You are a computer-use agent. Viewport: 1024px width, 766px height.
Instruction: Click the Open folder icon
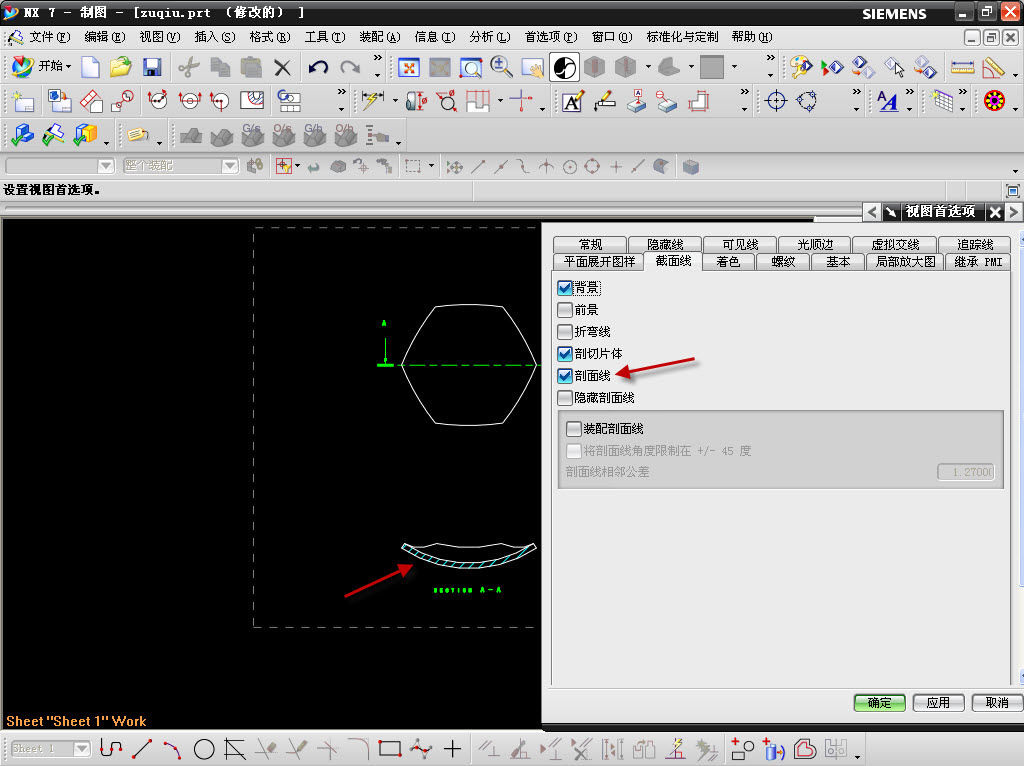pyautogui.click(x=121, y=67)
